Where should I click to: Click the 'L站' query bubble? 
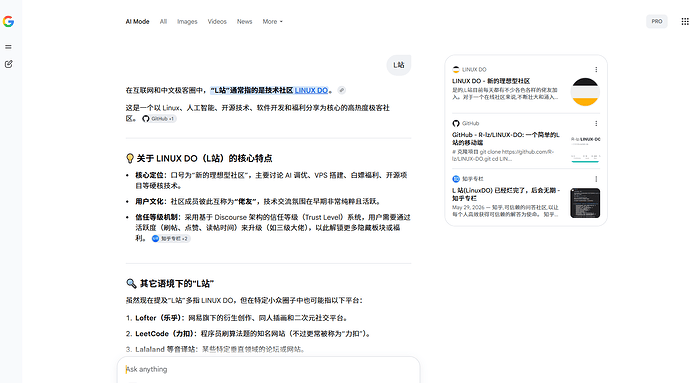[x=399, y=65]
